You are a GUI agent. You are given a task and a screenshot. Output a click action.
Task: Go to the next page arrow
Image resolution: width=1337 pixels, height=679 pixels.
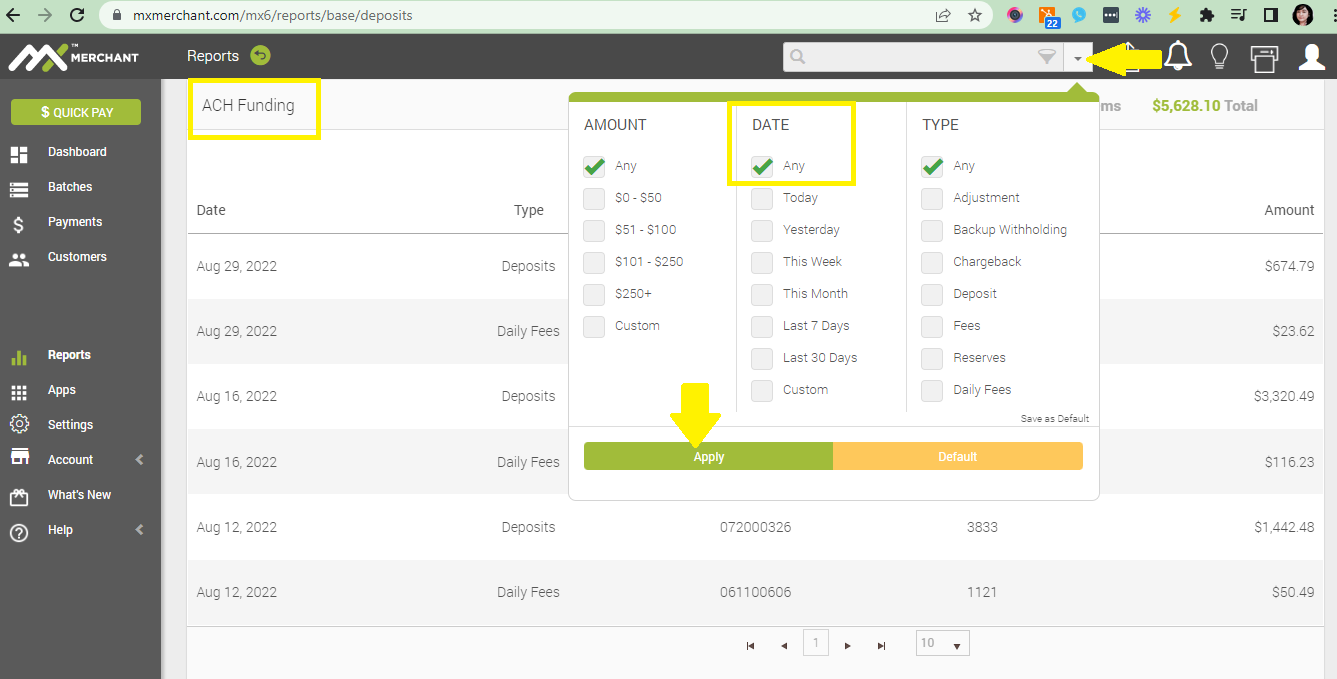pyautogui.click(x=848, y=646)
